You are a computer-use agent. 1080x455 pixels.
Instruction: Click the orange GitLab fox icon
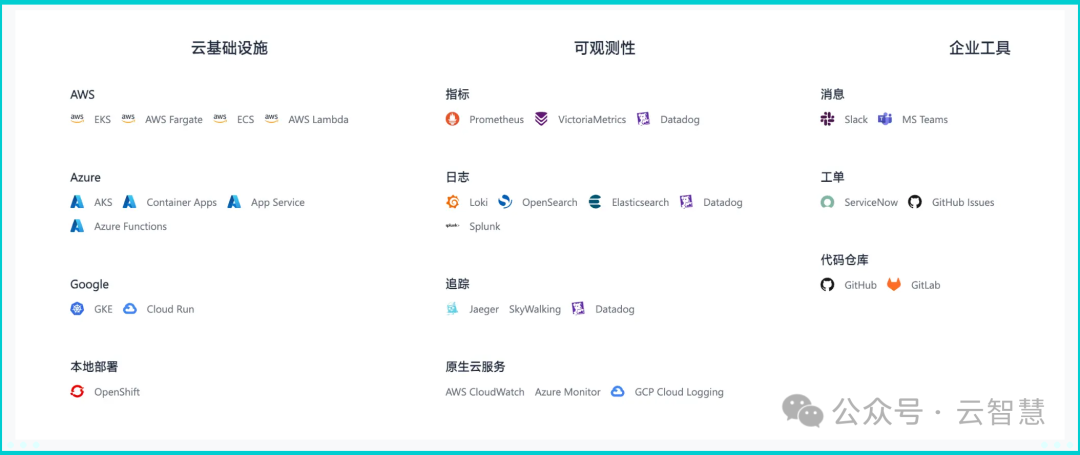click(894, 285)
